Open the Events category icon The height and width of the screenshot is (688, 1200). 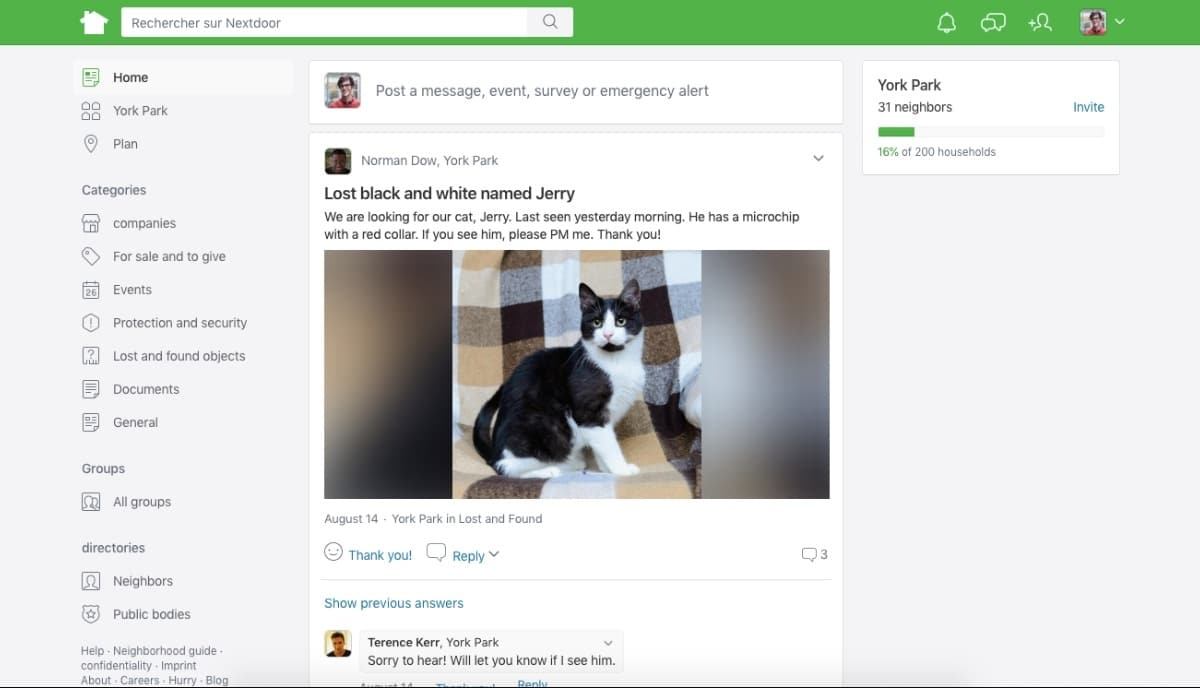tap(91, 289)
